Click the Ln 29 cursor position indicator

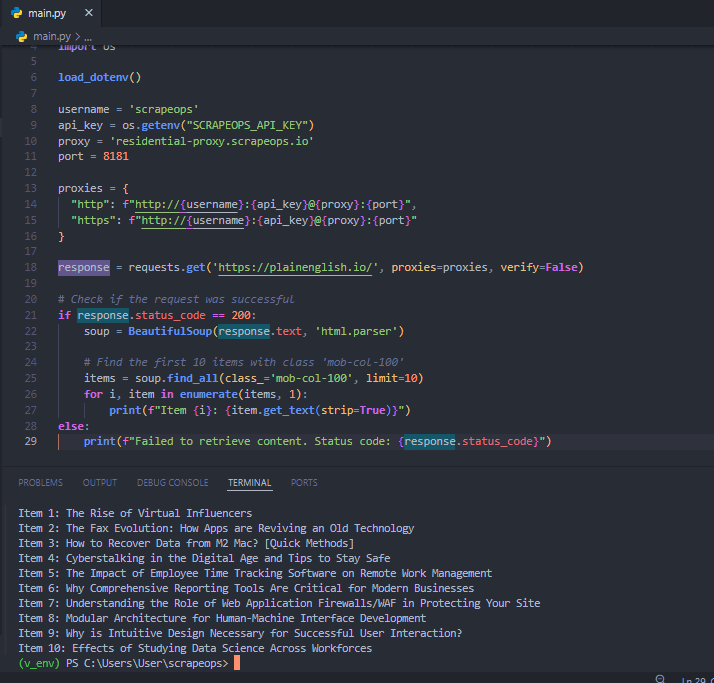pos(695,680)
